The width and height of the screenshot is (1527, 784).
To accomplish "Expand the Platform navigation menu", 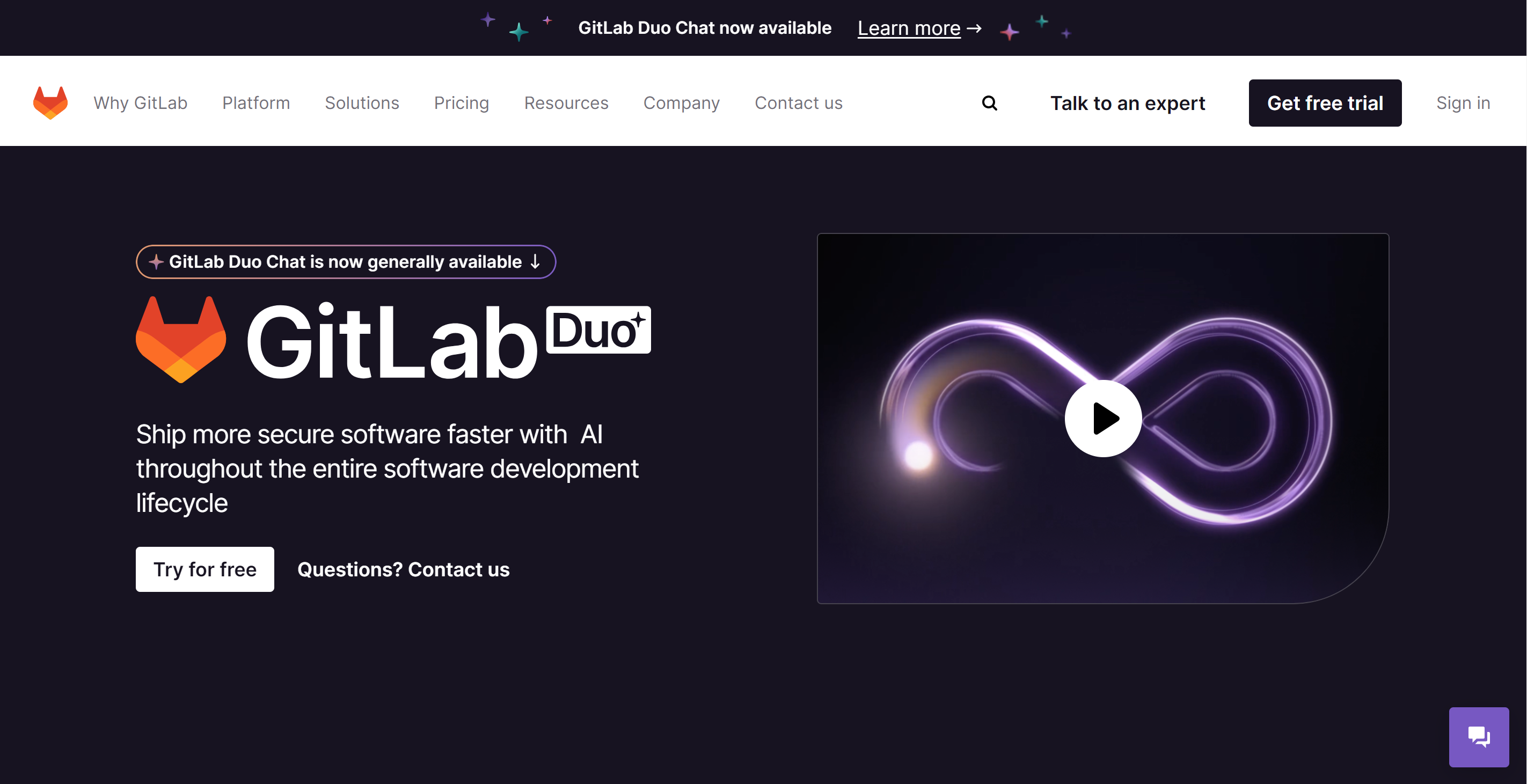I will coord(256,103).
